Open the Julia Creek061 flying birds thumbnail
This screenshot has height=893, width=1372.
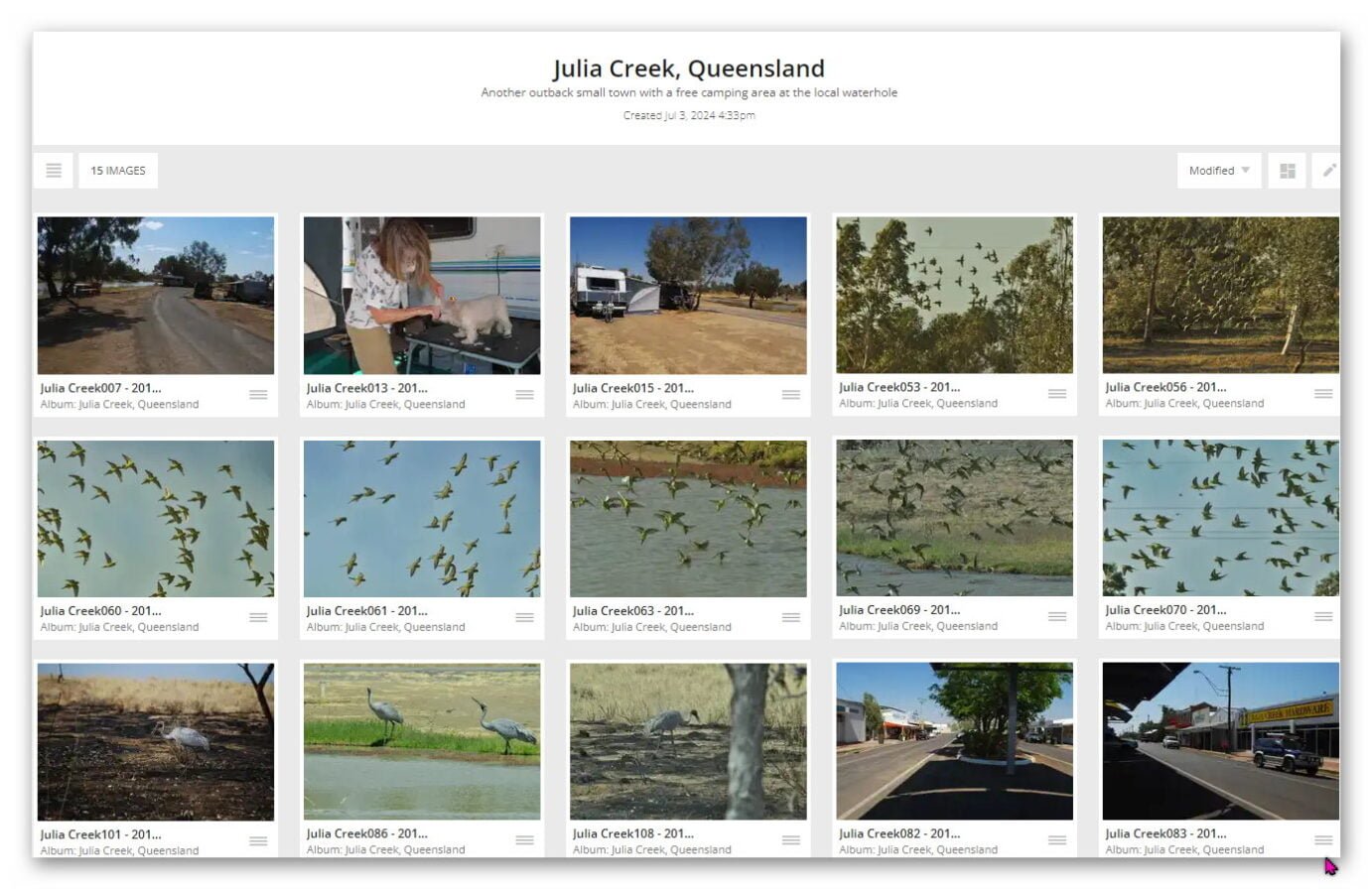(422, 518)
